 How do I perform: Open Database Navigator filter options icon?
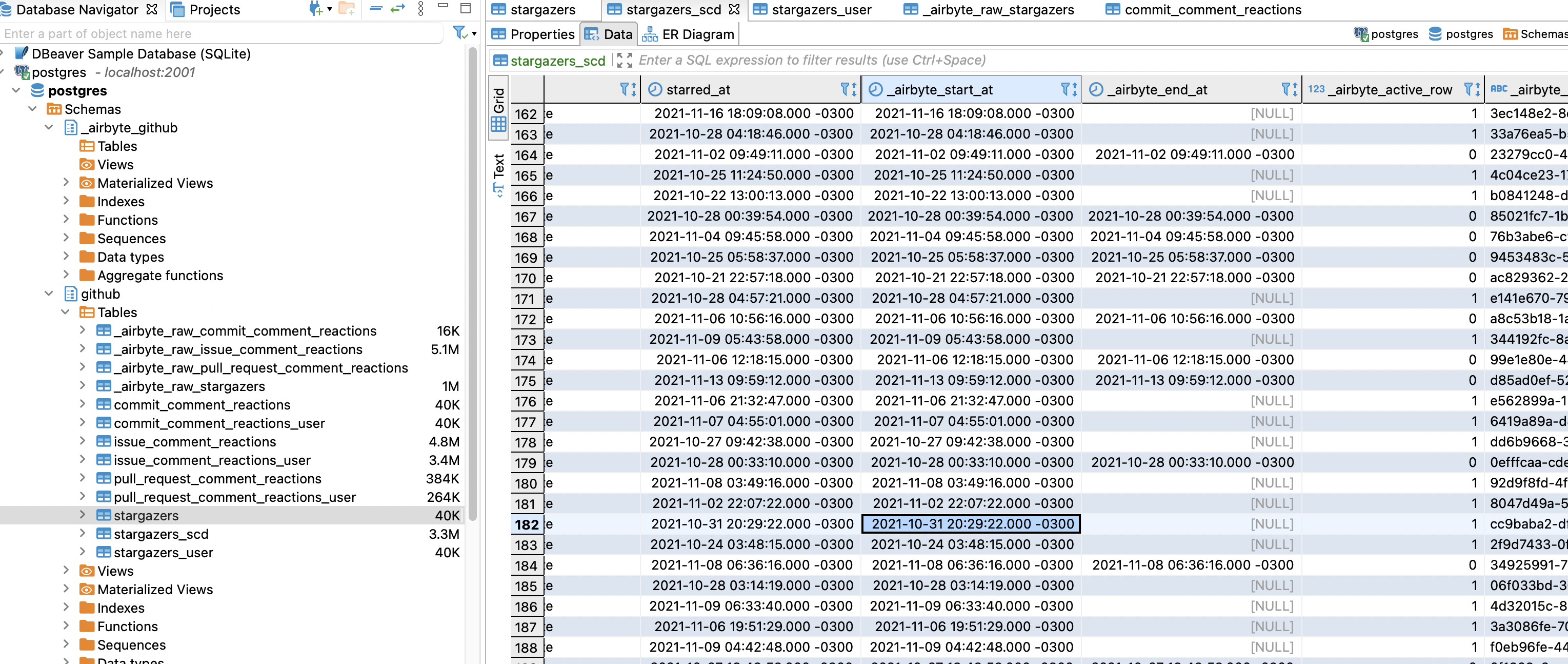point(458,33)
